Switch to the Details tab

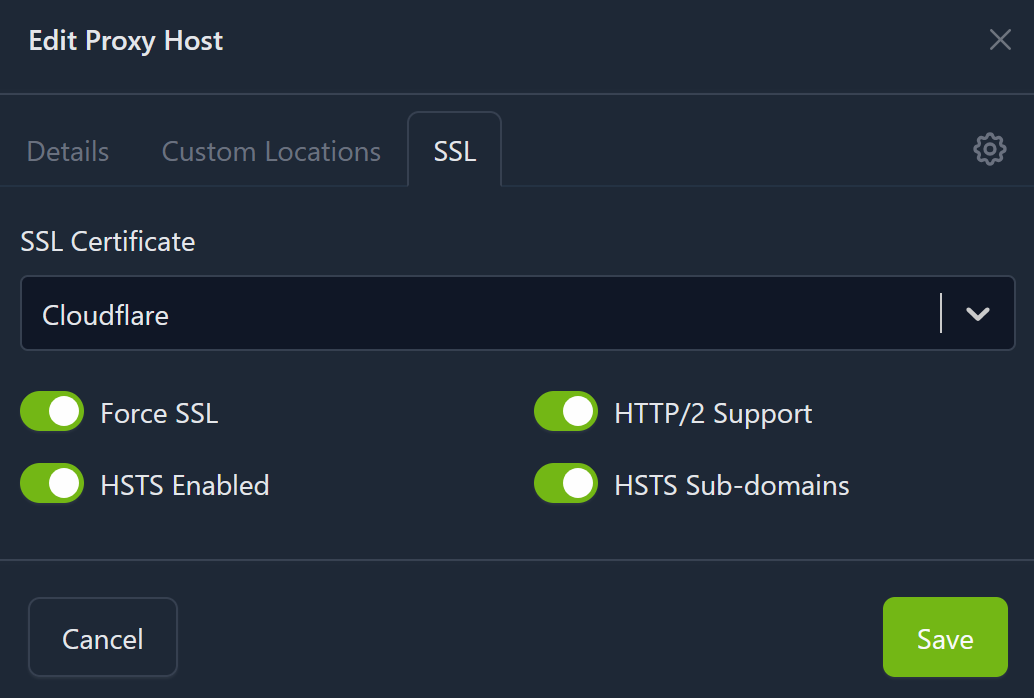68,151
